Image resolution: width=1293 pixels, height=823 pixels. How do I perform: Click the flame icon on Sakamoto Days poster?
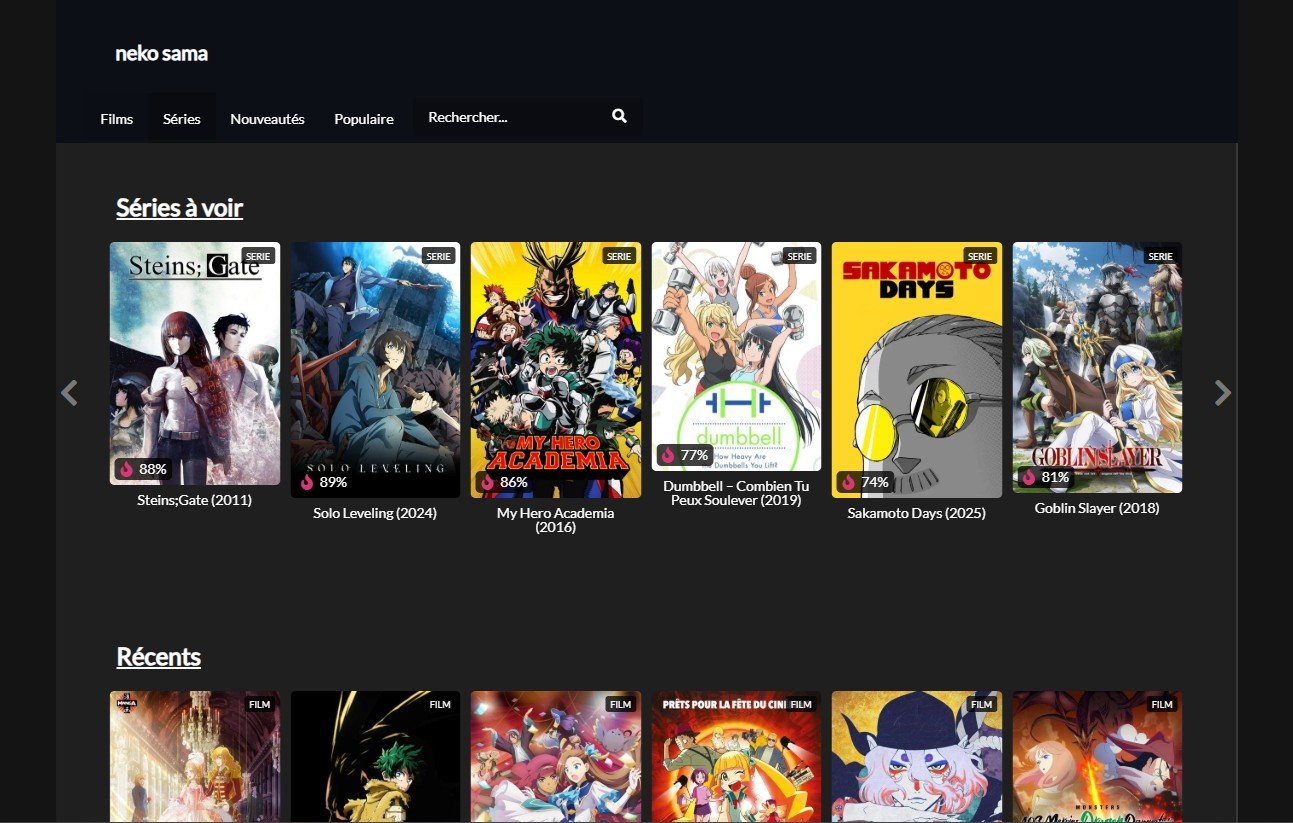click(849, 482)
